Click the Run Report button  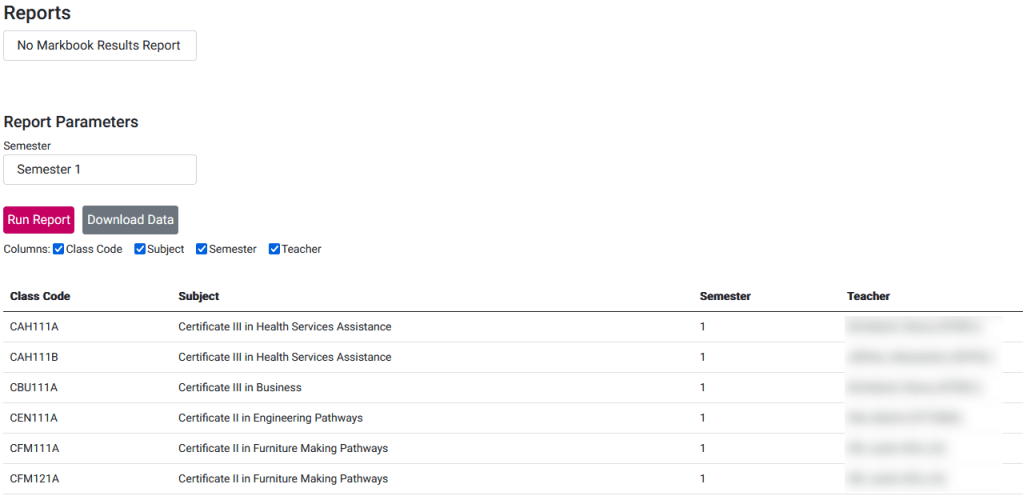coord(39,220)
